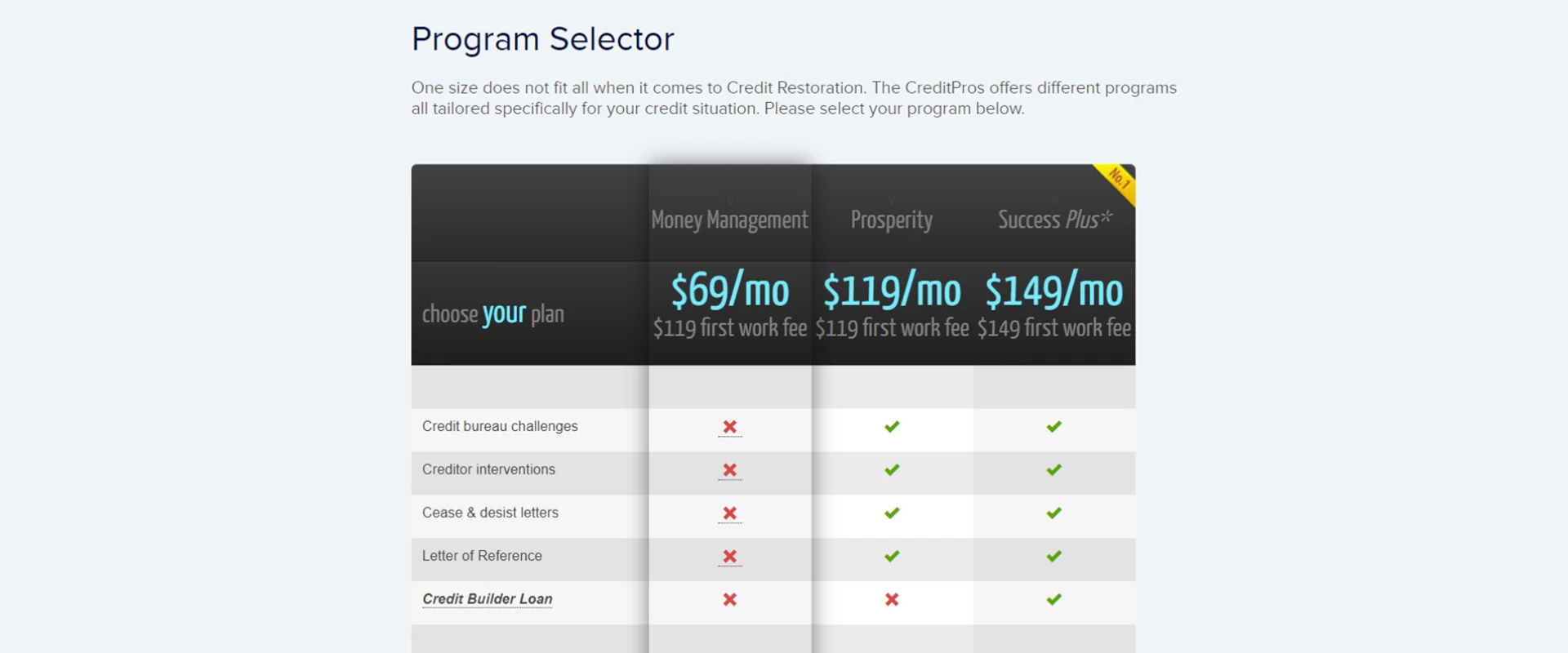Choose the $69/mo price
Image resolution: width=1568 pixels, height=653 pixels.
[x=730, y=291]
